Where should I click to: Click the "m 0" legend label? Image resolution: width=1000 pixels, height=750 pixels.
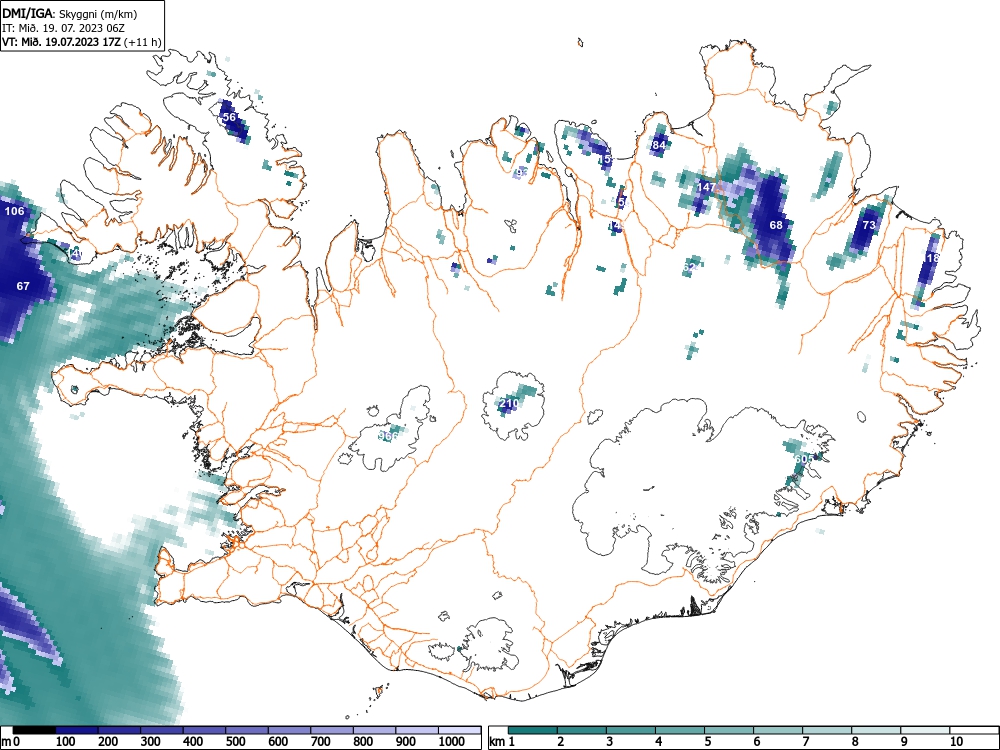[10, 742]
